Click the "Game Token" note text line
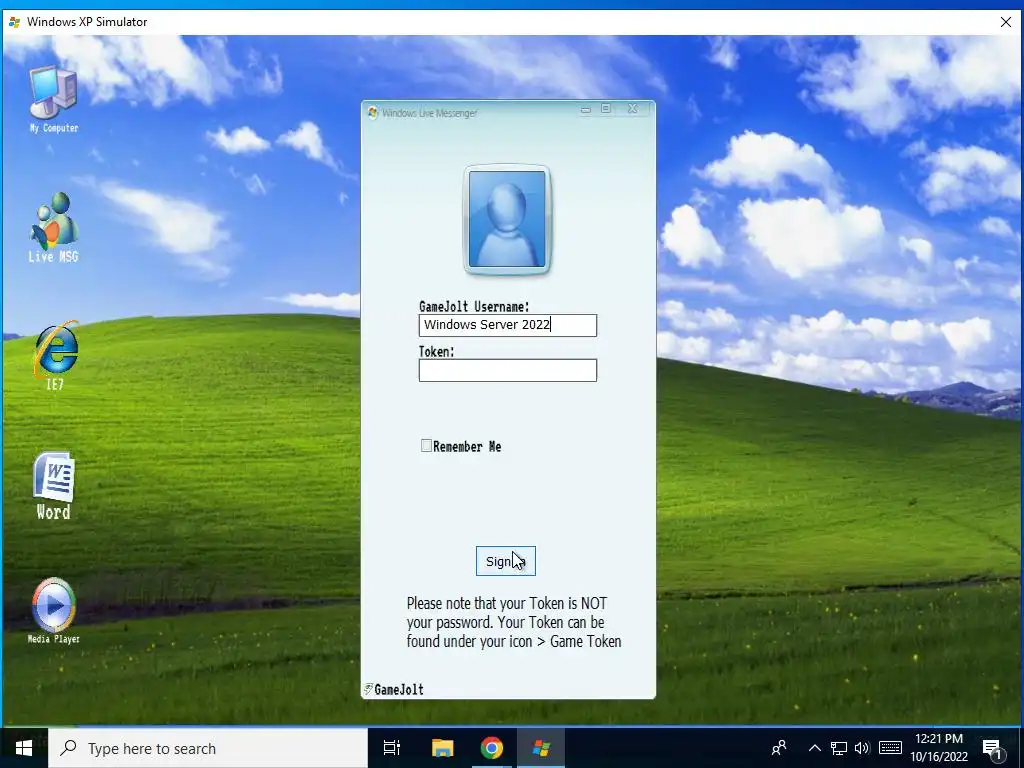This screenshot has width=1024, height=768. (x=514, y=641)
